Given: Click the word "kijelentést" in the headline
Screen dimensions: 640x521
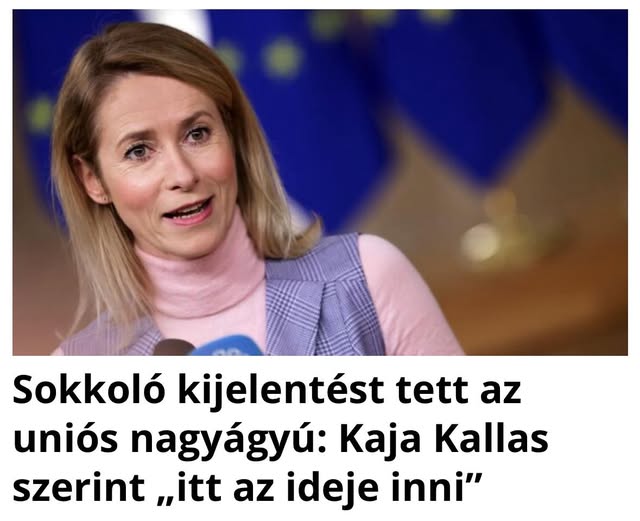Looking at the screenshot, I should [281, 393].
